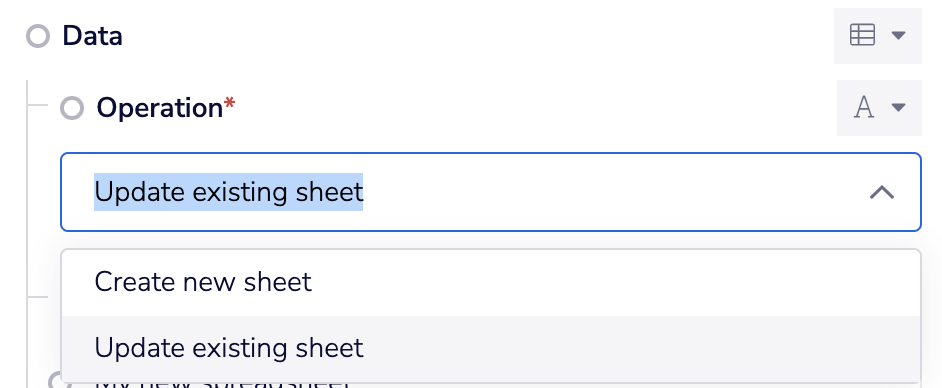This screenshot has height=388, width=942.
Task: Toggle the circle marker beside Operation
Action: pyautogui.click(x=72, y=108)
